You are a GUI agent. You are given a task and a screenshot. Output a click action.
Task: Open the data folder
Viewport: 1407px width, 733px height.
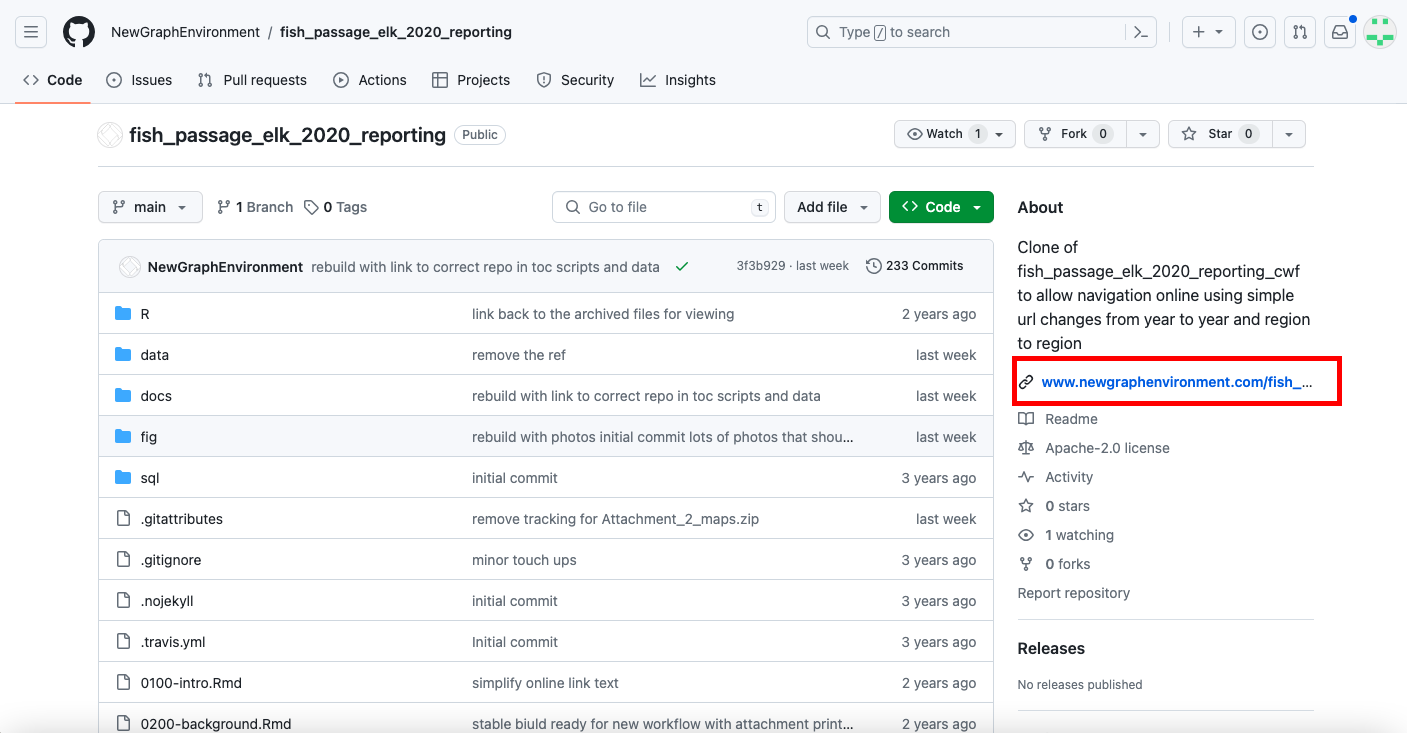[x=154, y=355]
